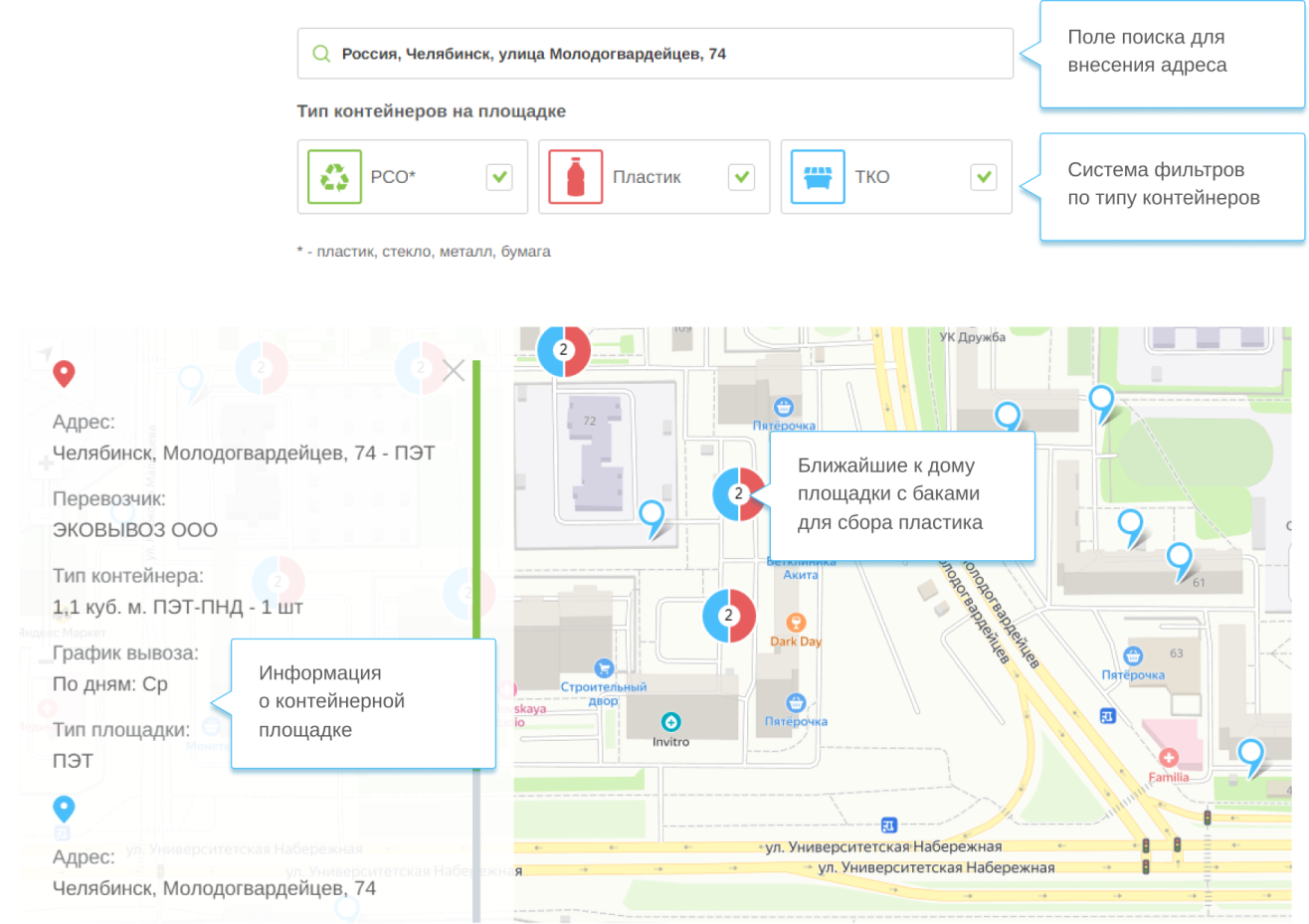This screenshot has width=1309, height=924.
Task: Select blue pin beside building 72
Action: pyautogui.click(x=652, y=518)
